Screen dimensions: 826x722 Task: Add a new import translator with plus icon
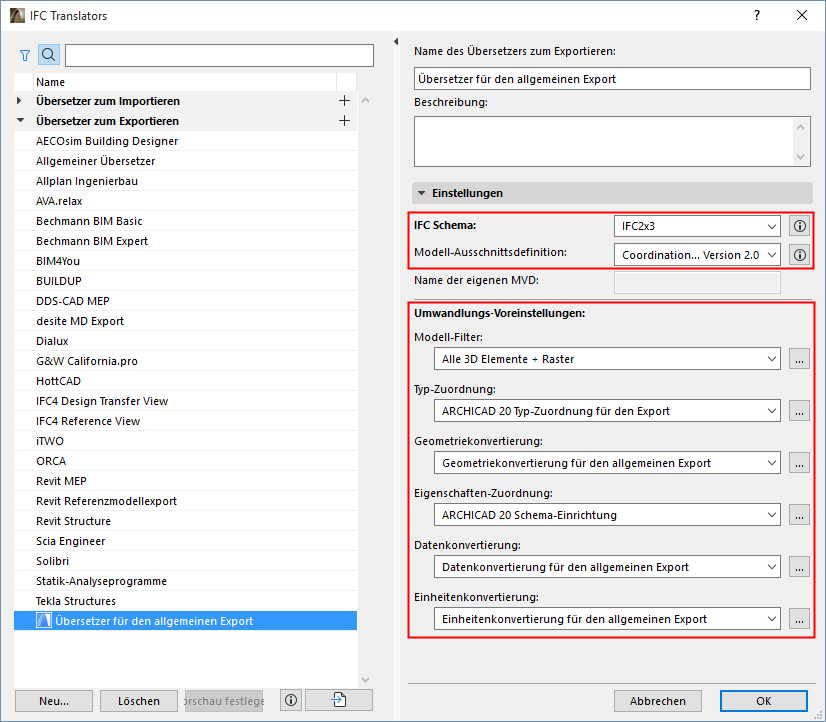[x=344, y=101]
